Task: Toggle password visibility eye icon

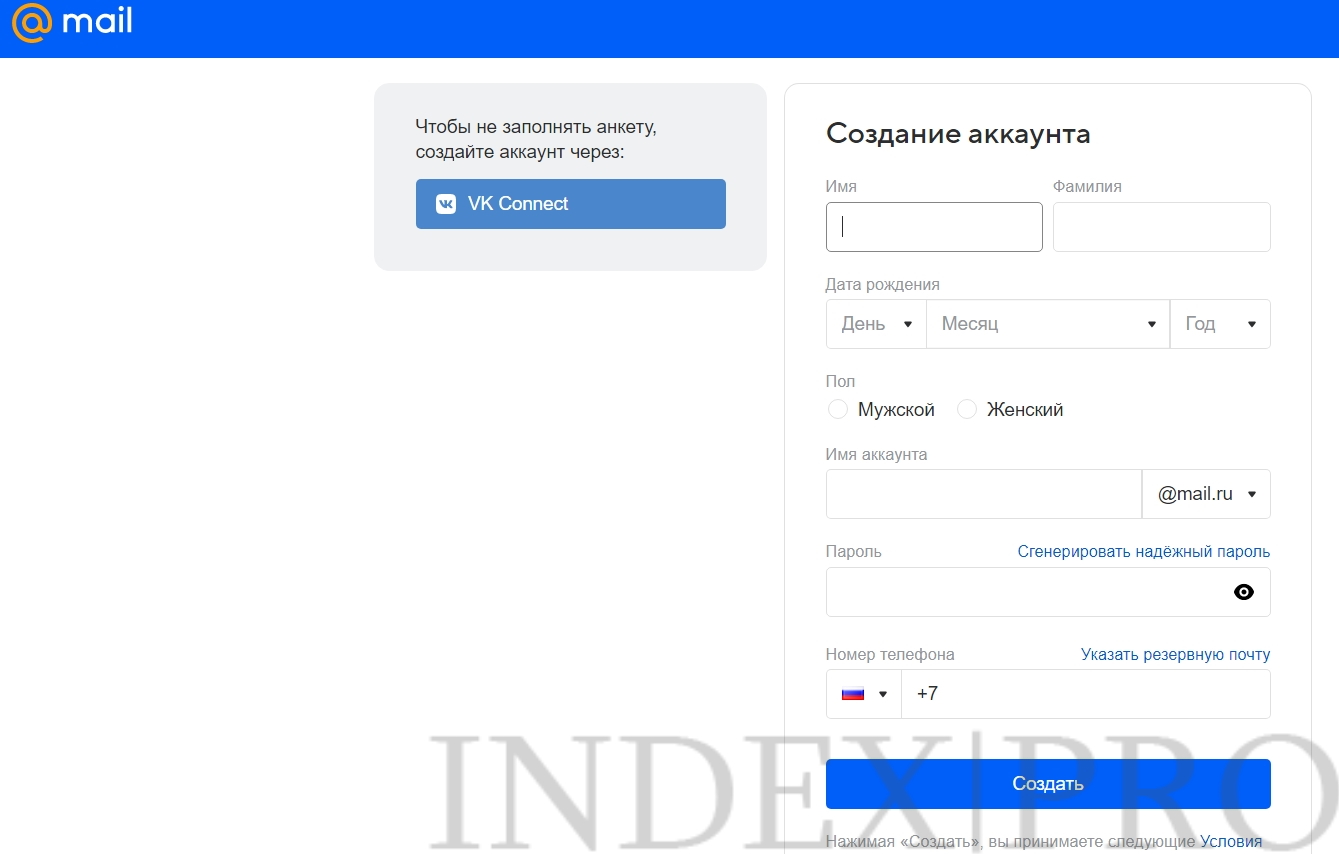Action: tap(1243, 592)
